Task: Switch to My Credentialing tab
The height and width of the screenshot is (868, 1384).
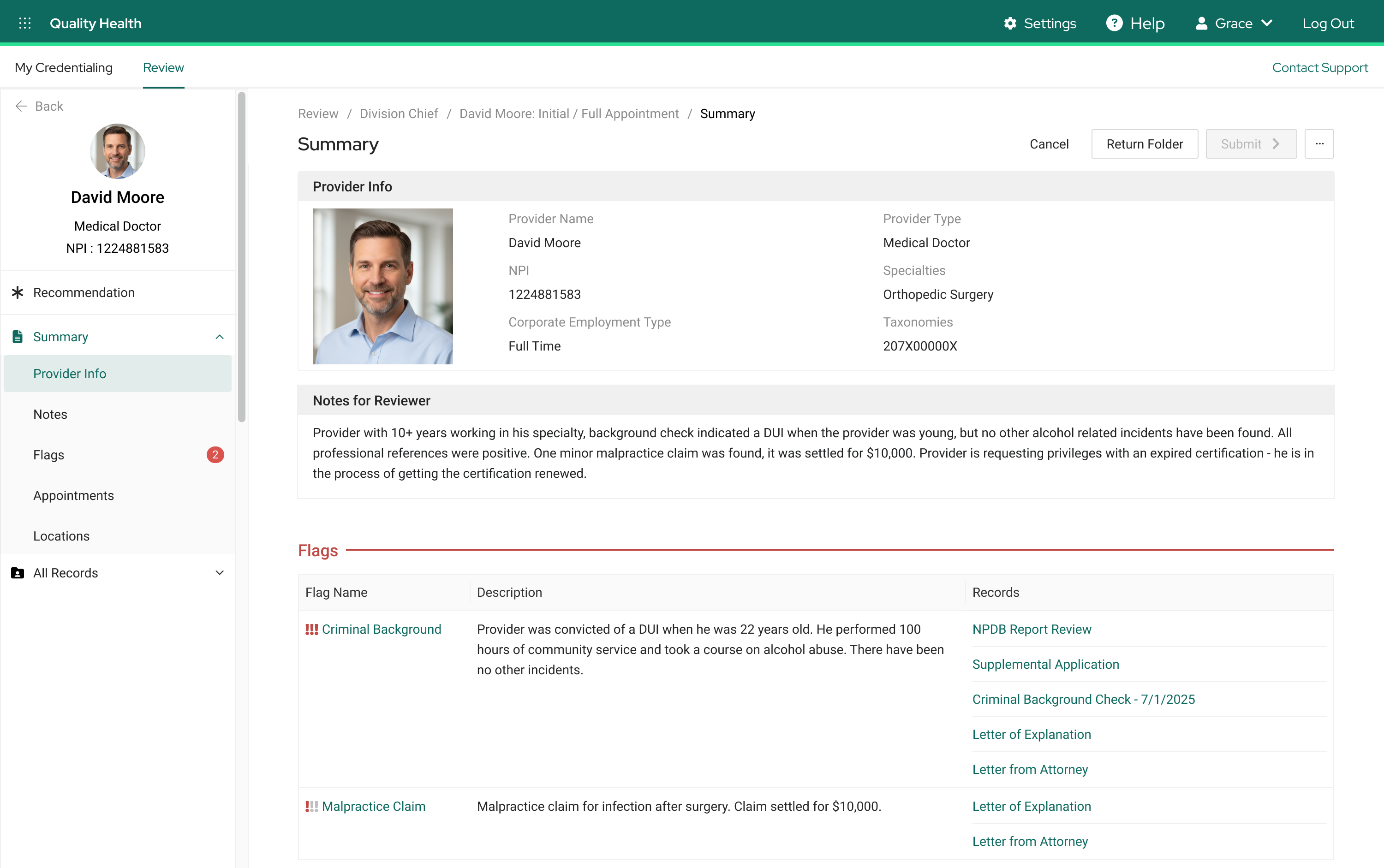Action: [x=64, y=68]
